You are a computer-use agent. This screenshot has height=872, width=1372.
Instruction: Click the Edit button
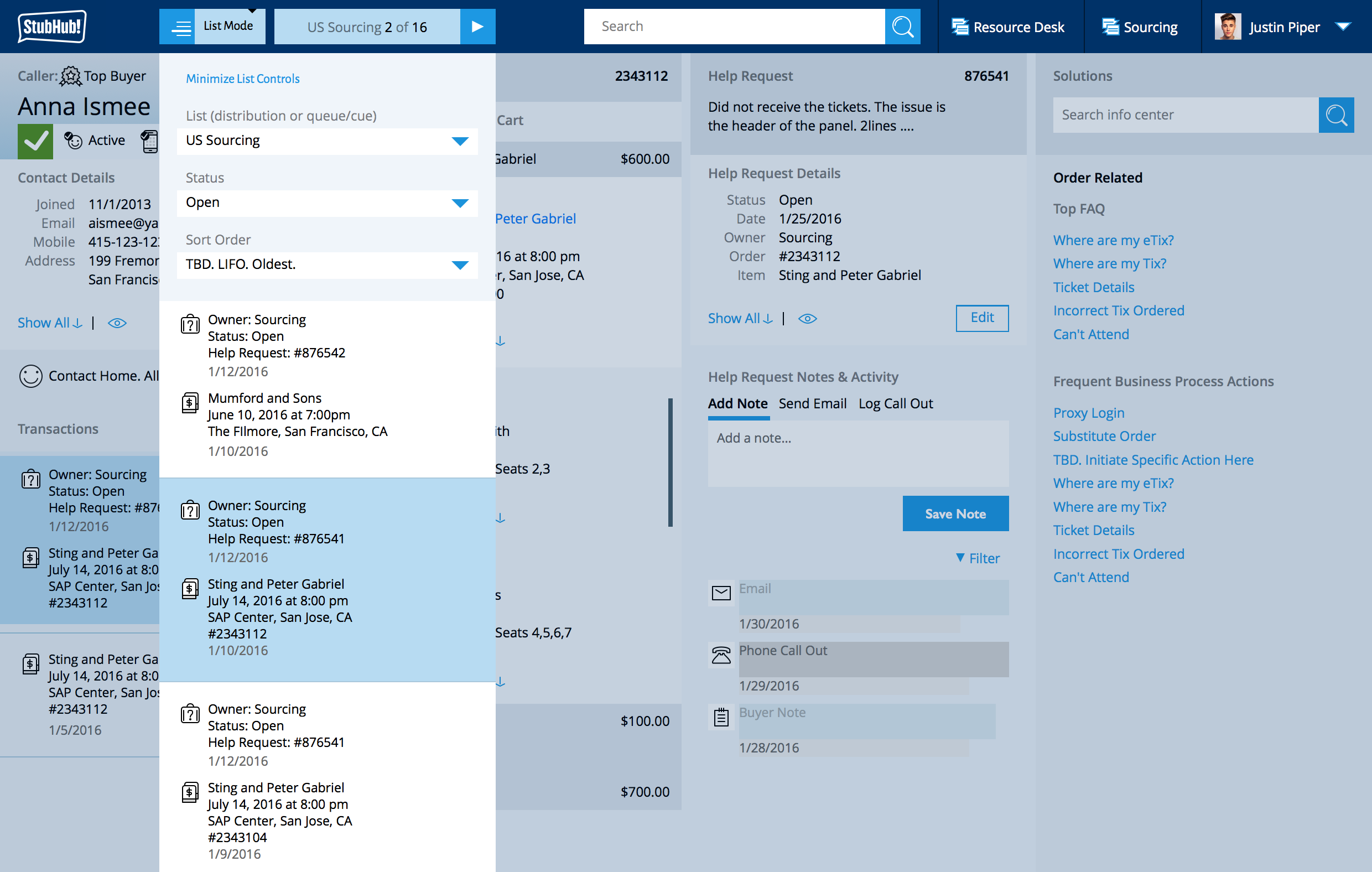click(983, 318)
